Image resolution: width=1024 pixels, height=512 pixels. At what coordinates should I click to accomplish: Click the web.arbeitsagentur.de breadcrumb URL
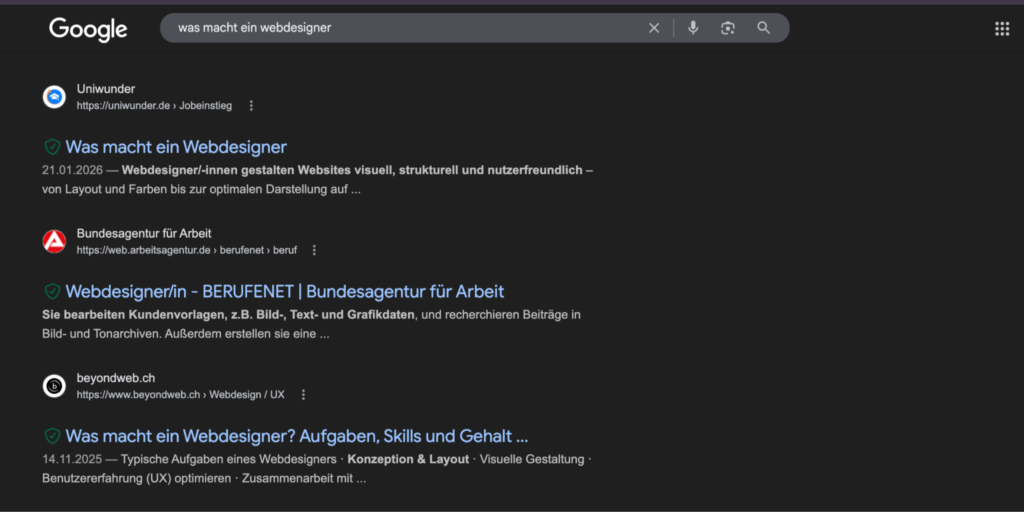click(187, 250)
